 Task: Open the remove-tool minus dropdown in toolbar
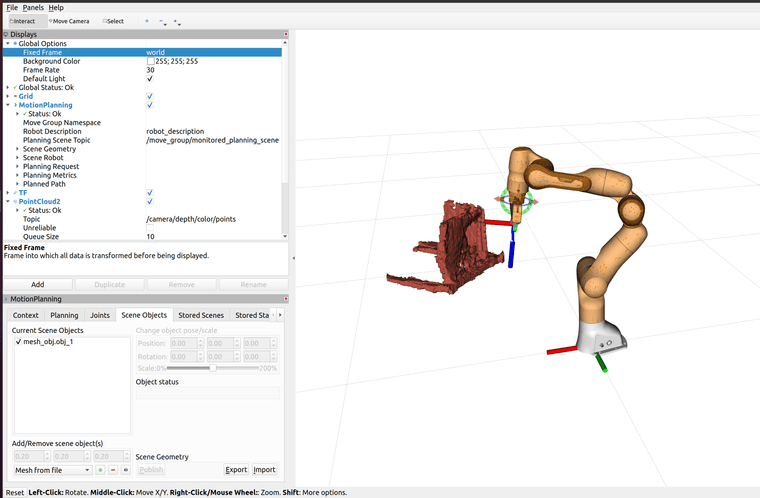tap(163, 22)
